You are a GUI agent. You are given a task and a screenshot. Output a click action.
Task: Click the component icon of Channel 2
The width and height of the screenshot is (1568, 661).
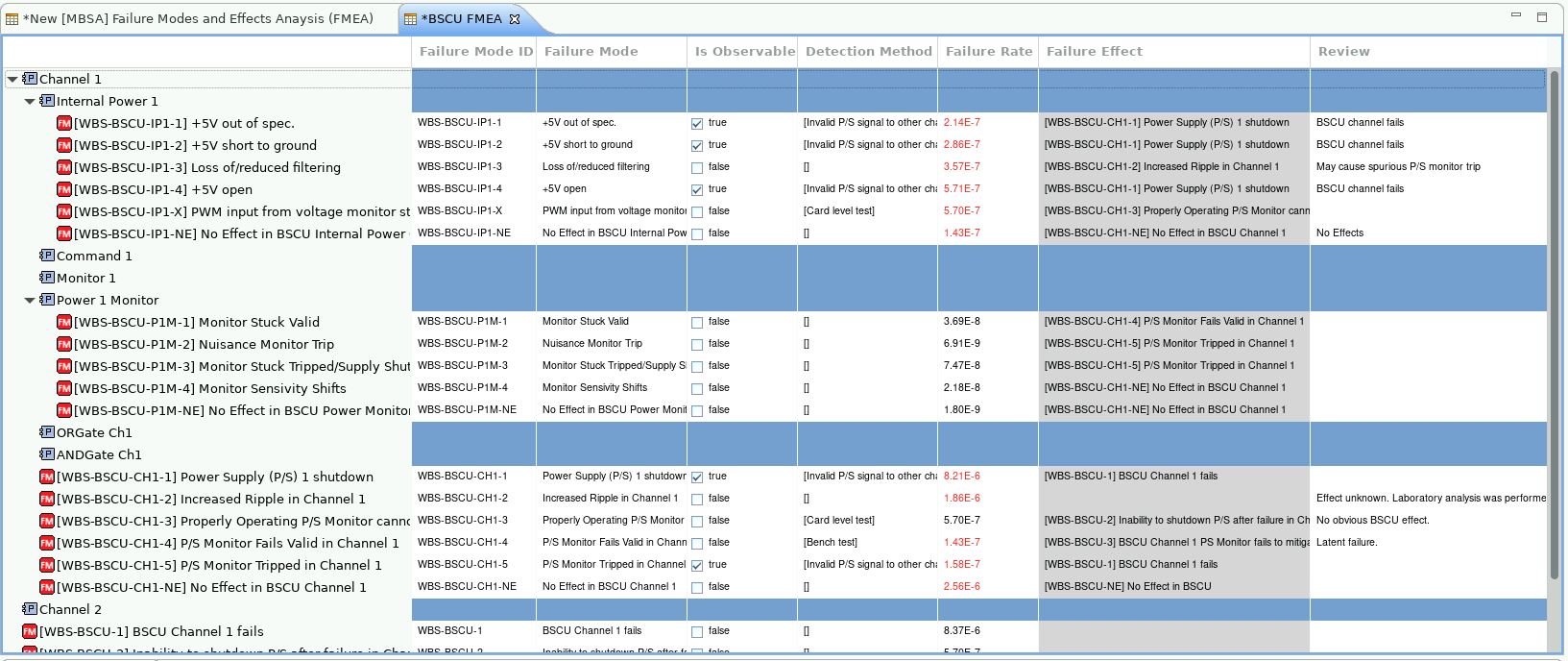(30, 609)
